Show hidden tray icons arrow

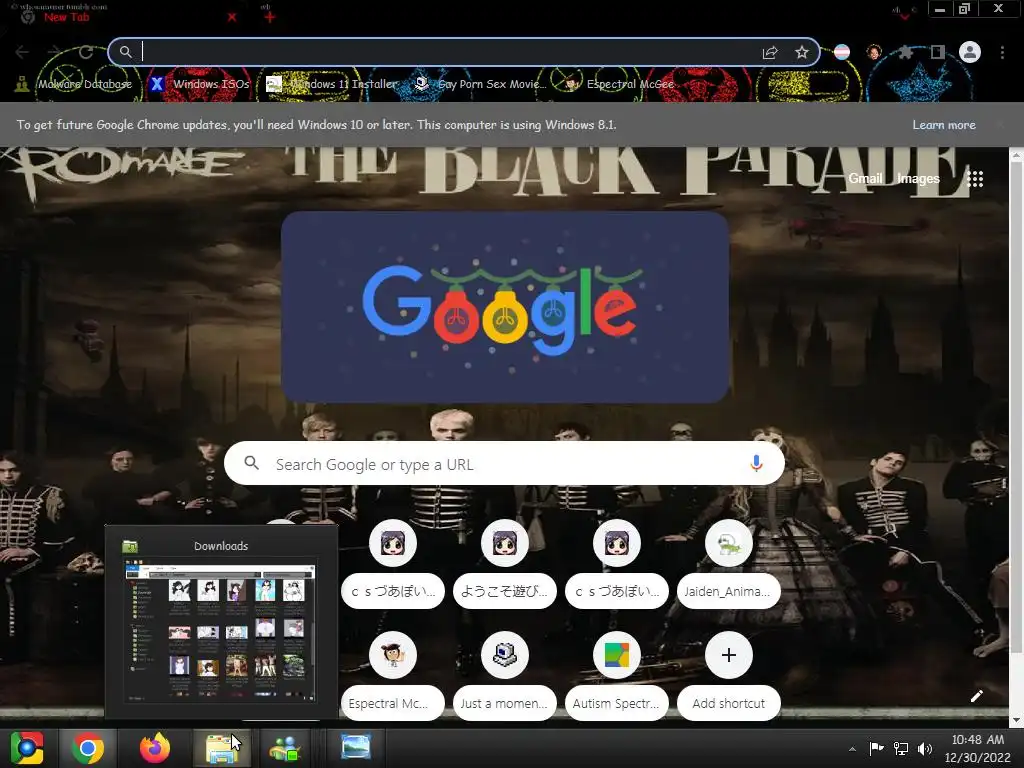coord(852,749)
